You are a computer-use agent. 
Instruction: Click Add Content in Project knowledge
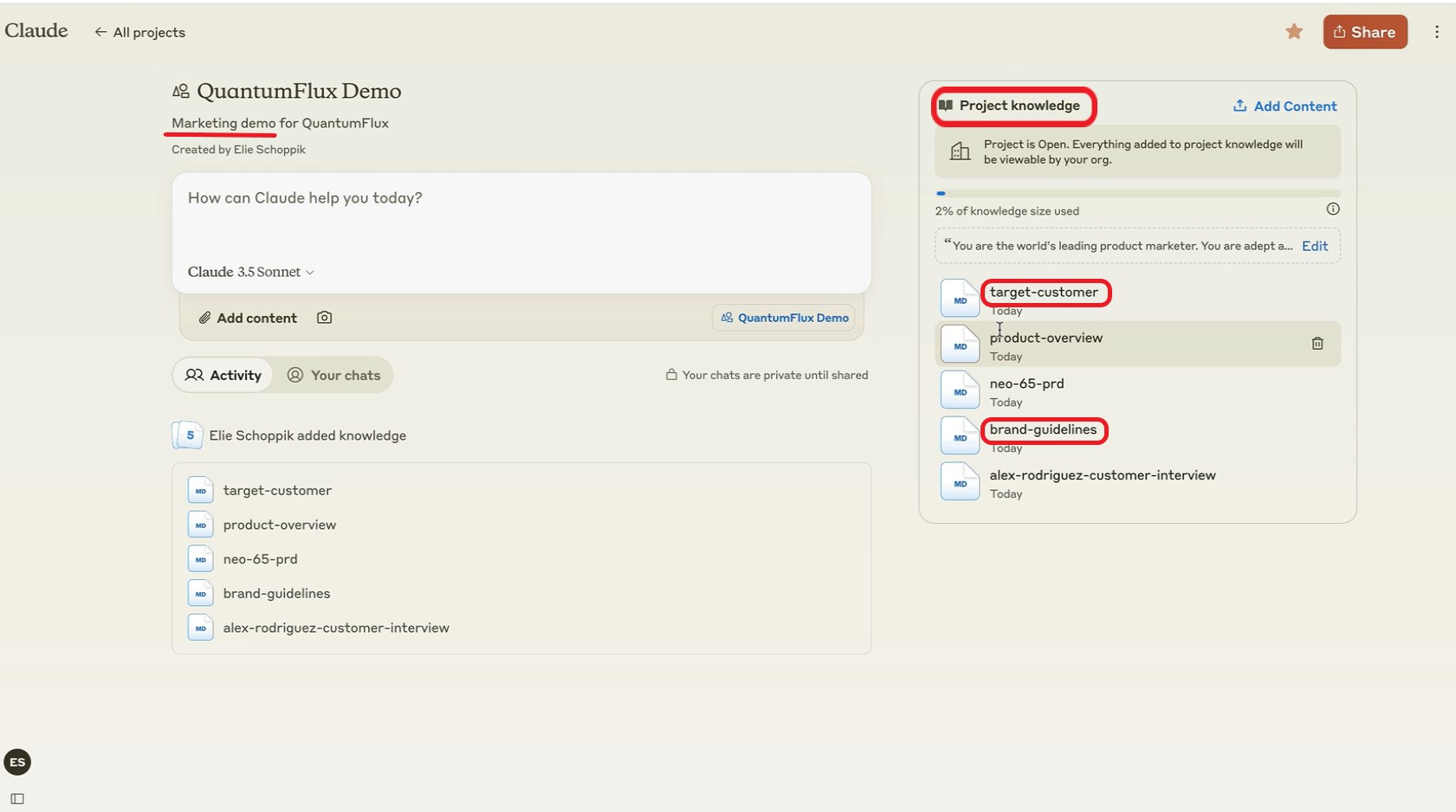[x=1285, y=106]
